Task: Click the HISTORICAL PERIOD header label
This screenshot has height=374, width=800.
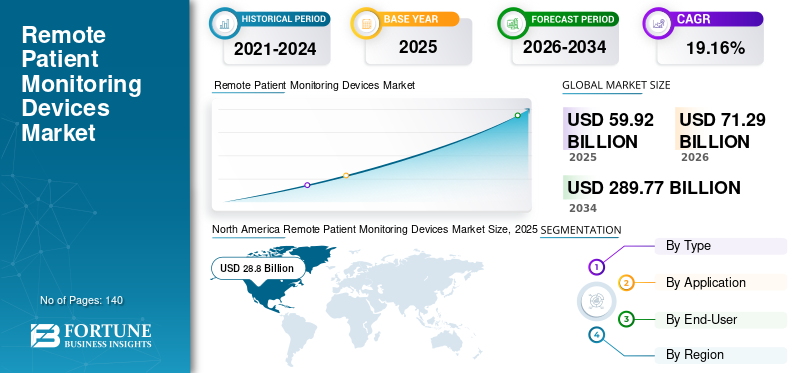Action: click(284, 19)
